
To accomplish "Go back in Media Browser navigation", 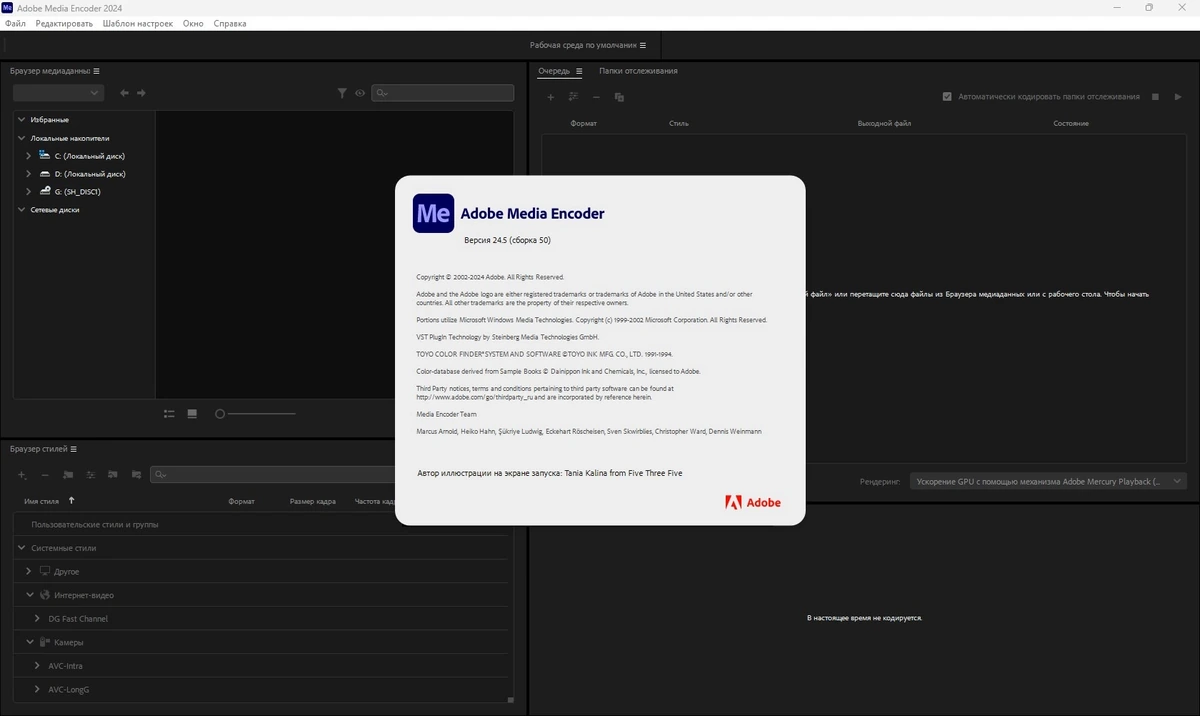I will (x=124, y=93).
